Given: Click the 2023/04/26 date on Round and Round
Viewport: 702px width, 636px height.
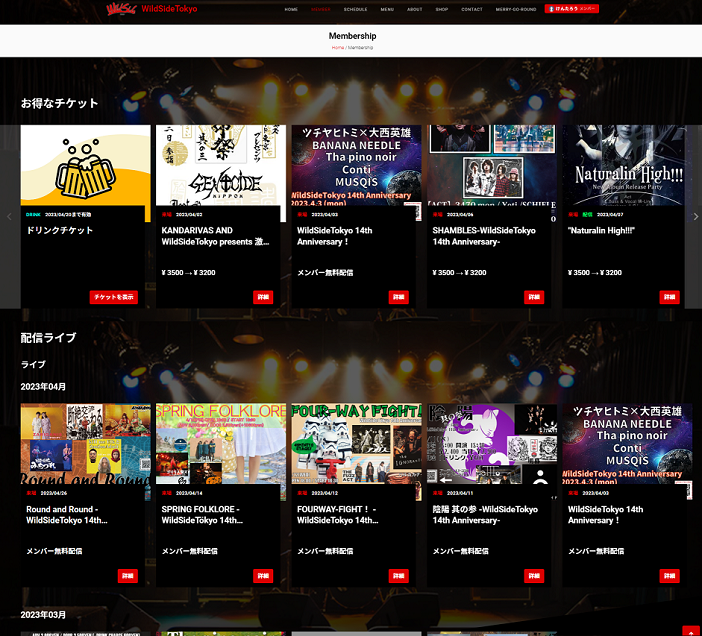Looking at the screenshot, I should pos(53,493).
